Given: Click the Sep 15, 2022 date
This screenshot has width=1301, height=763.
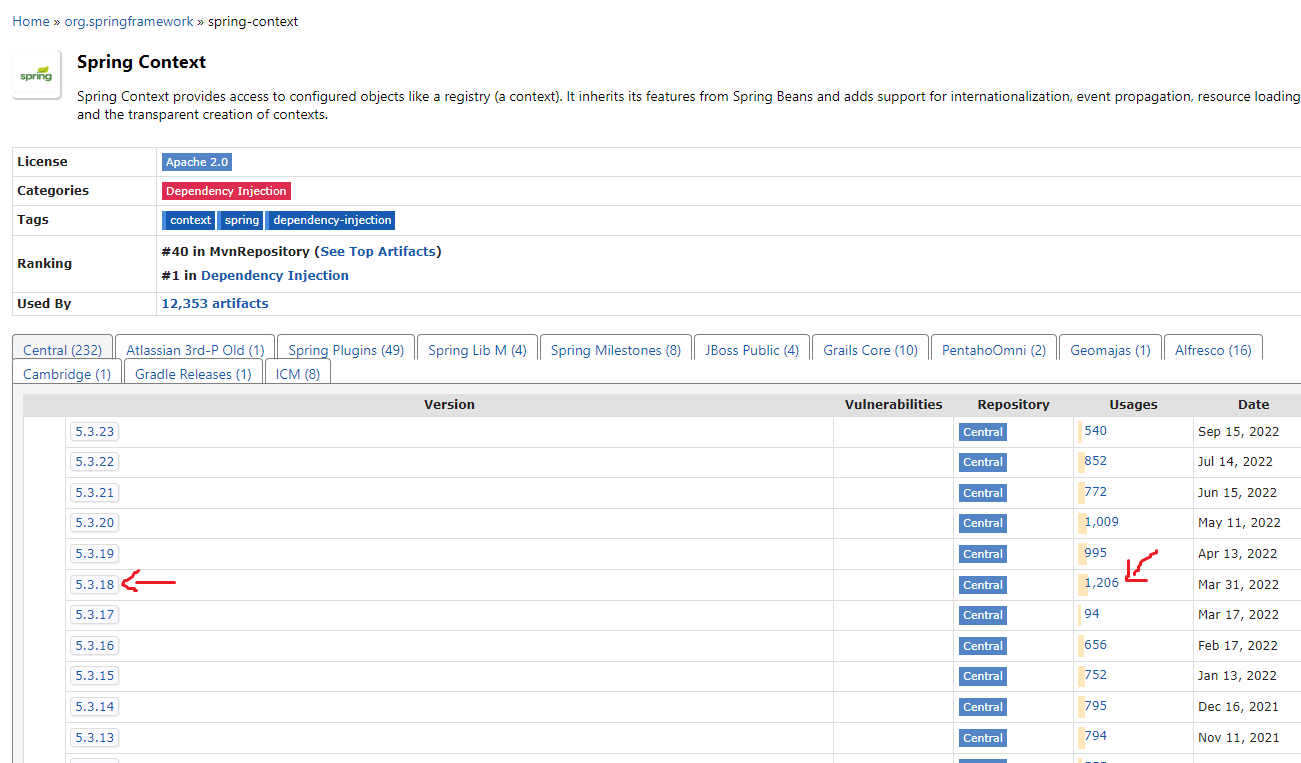Looking at the screenshot, I should (x=1238, y=432).
